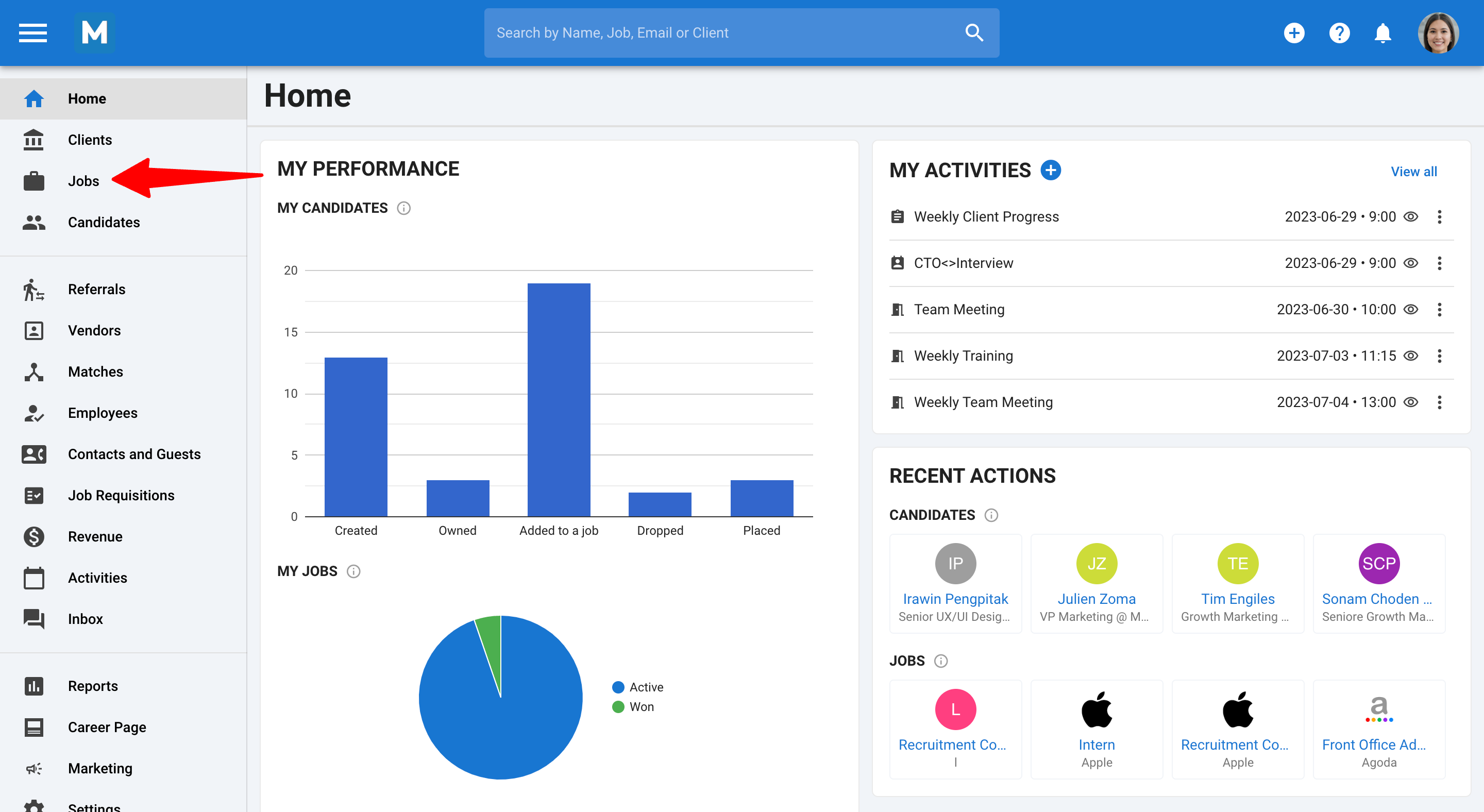
Task: Toggle eye for Team Meeting
Action: [x=1410, y=309]
